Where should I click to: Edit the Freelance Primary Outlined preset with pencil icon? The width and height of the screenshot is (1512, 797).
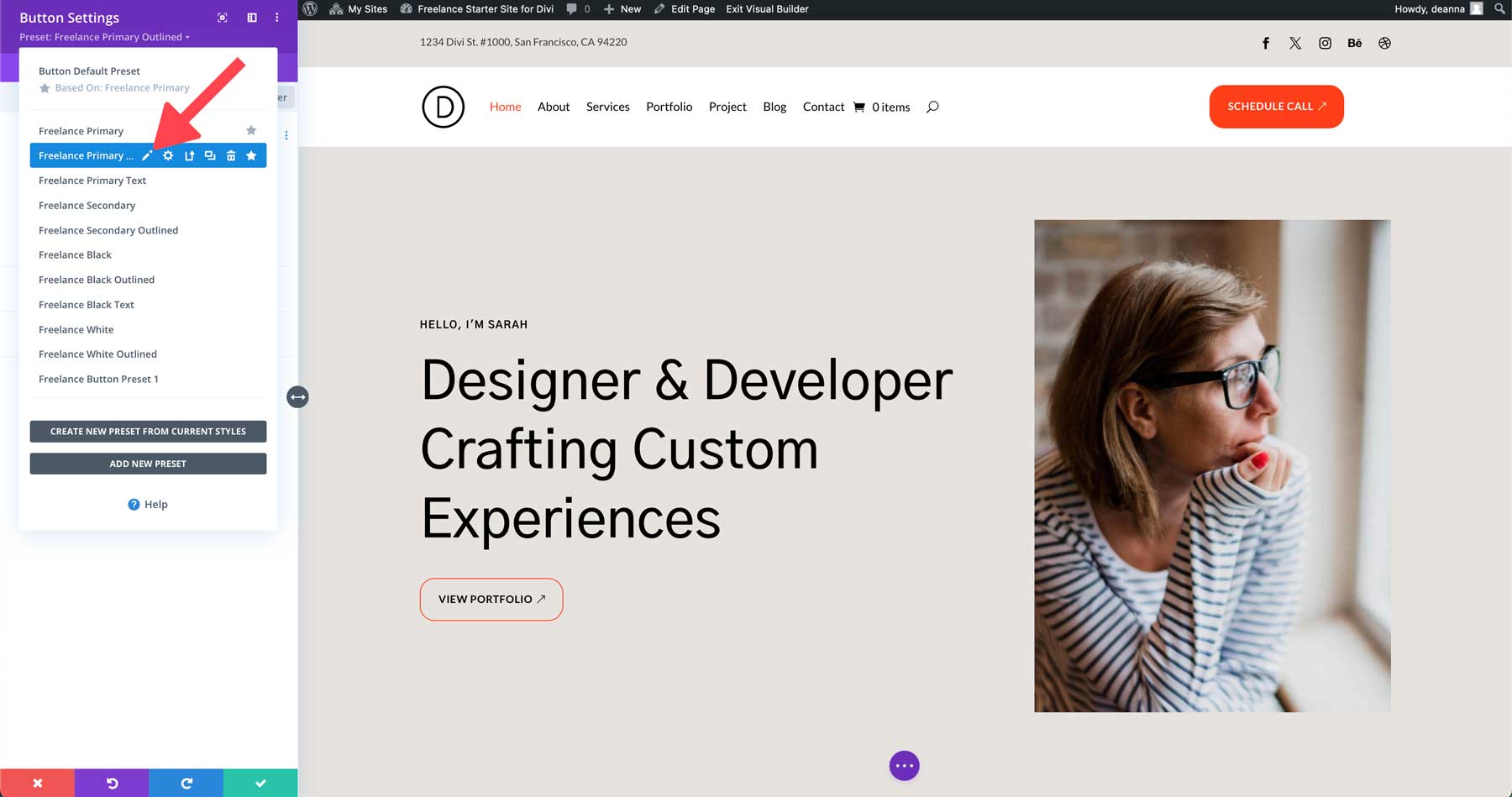[147, 155]
